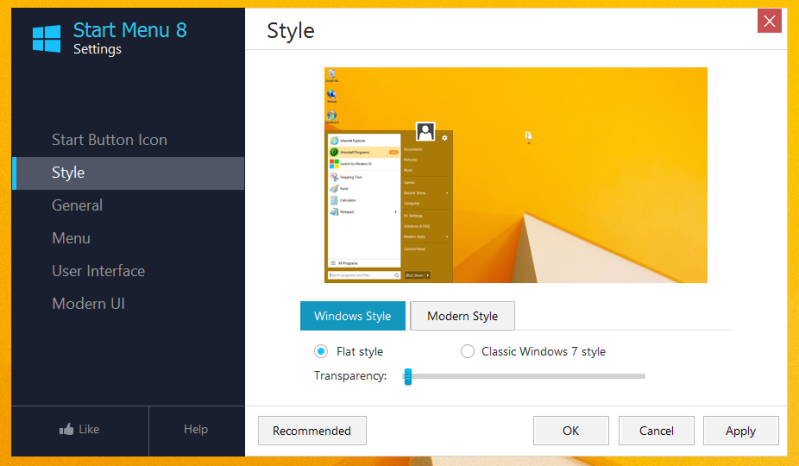Screen dimensions: 799x466
Task: Navigate to User Interface settings
Action: tap(98, 271)
